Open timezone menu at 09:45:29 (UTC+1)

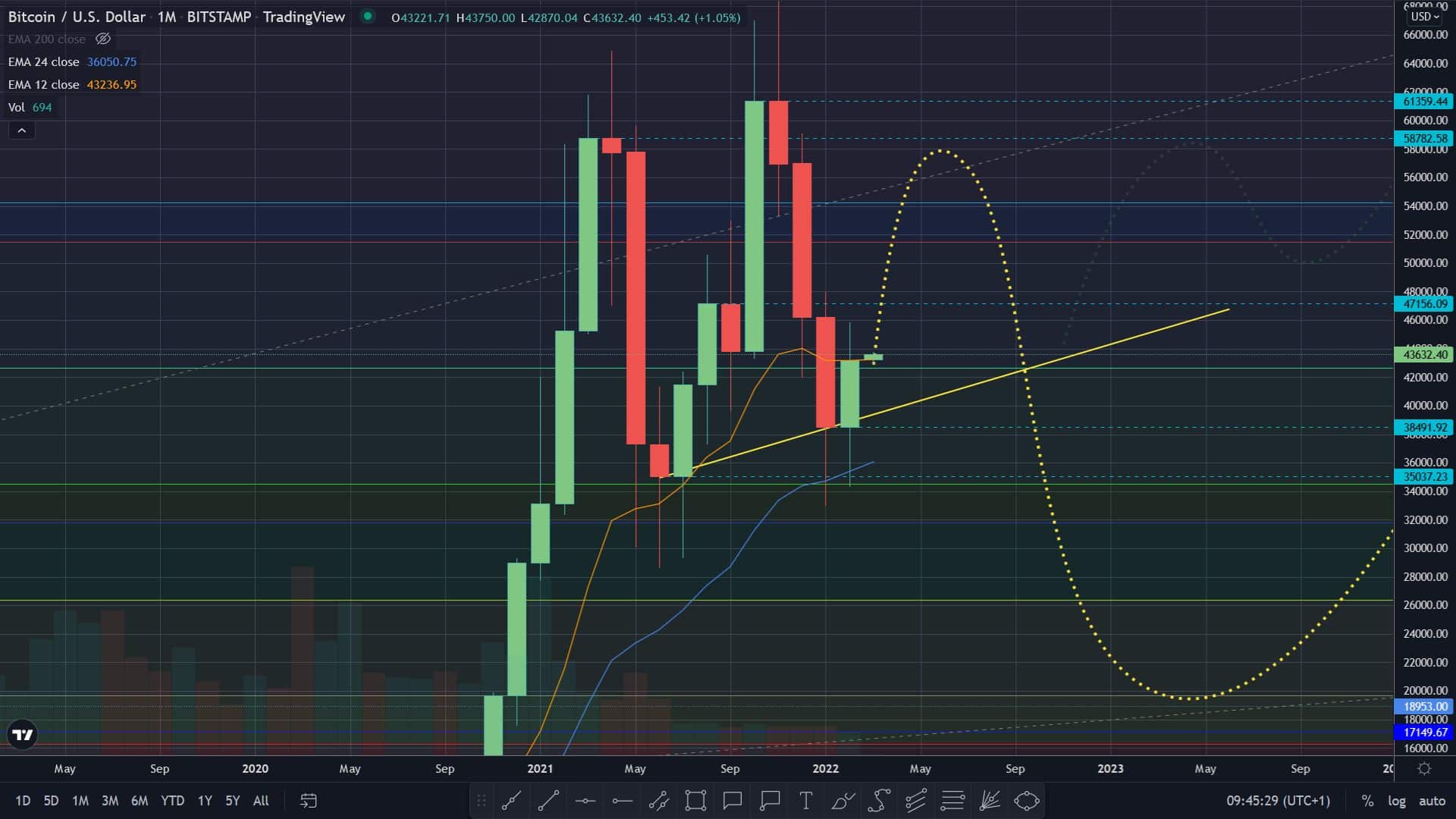point(1279,801)
